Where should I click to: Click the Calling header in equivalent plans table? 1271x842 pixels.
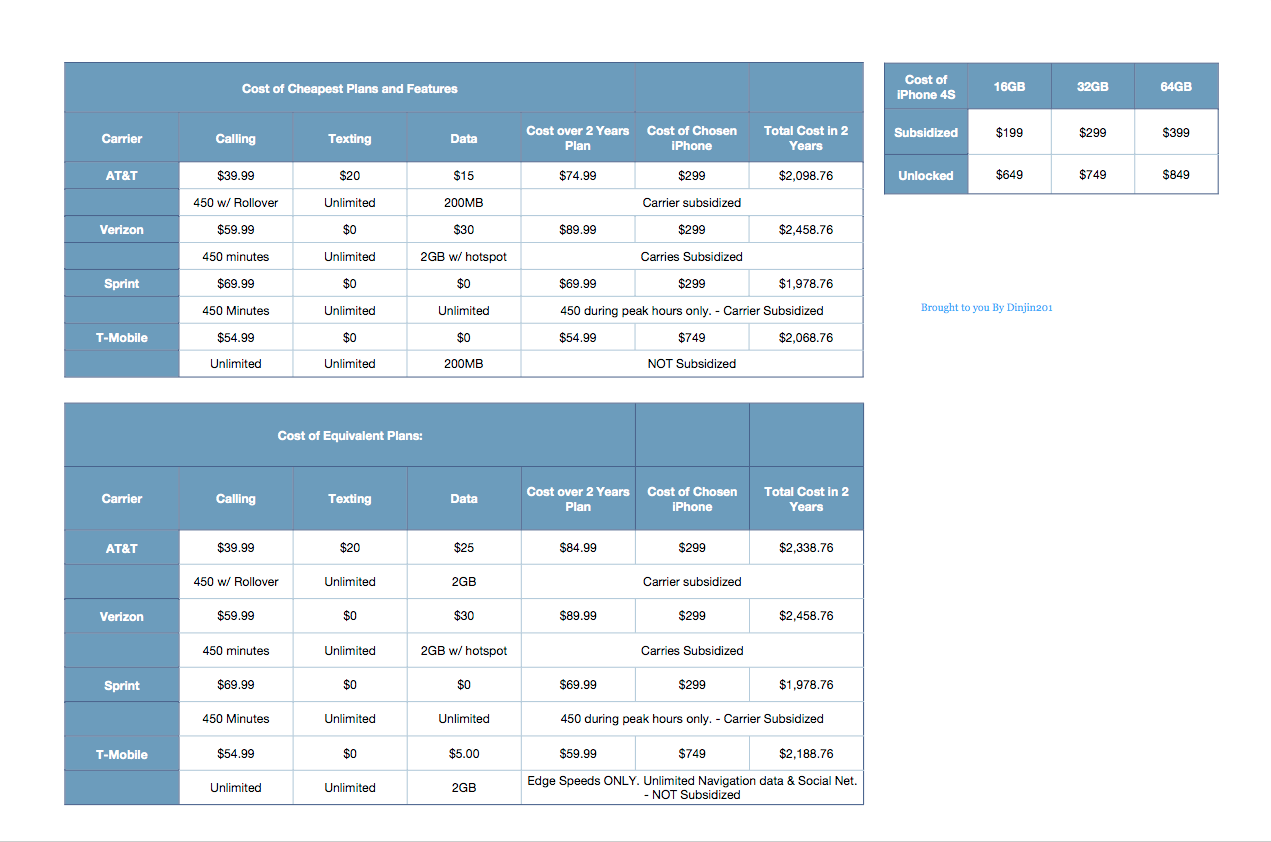point(236,499)
